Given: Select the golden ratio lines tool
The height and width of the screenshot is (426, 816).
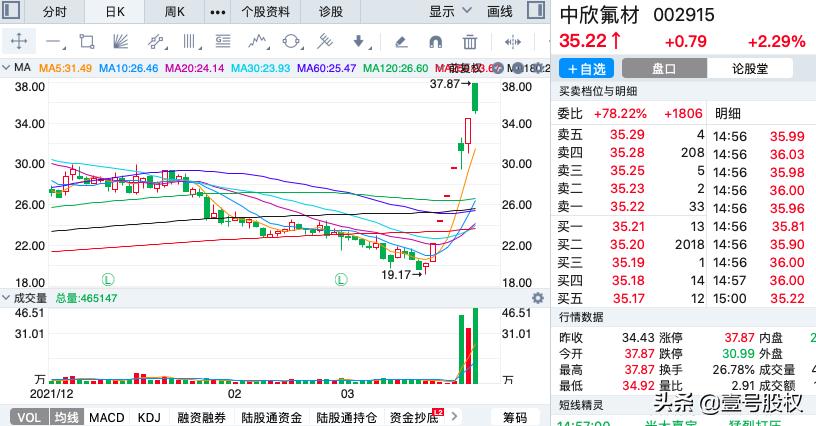Looking at the screenshot, I should 223,41.
